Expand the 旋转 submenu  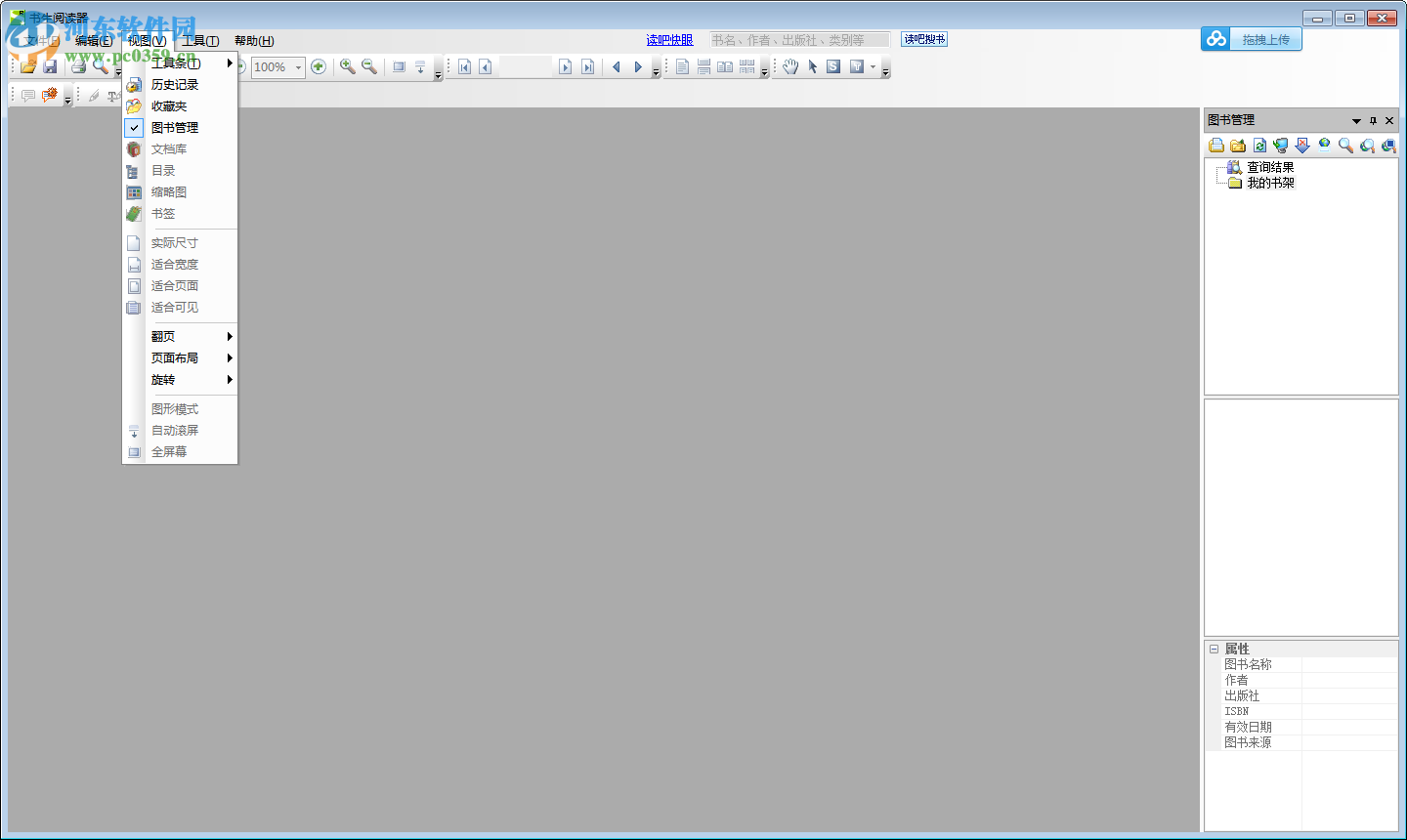(181, 380)
